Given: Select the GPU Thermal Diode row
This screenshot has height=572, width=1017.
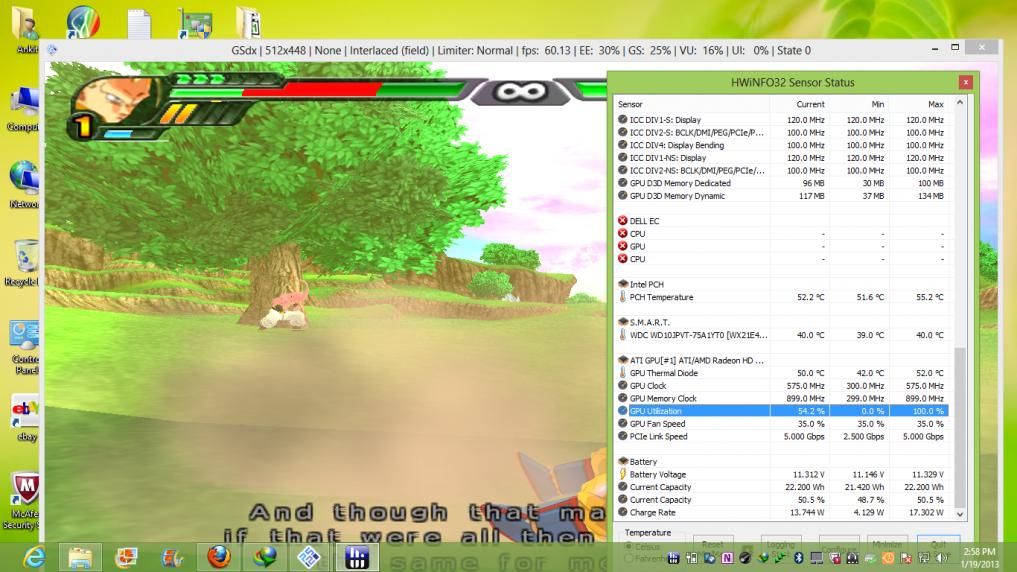Looking at the screenshot, I should [x=782, y=373].
